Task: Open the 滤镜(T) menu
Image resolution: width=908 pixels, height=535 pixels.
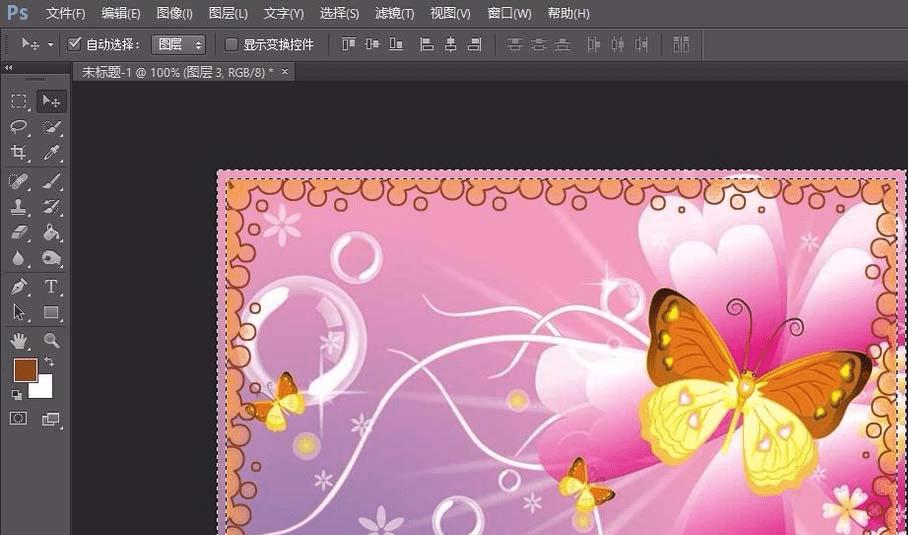Action: click(x=394, y=13)
